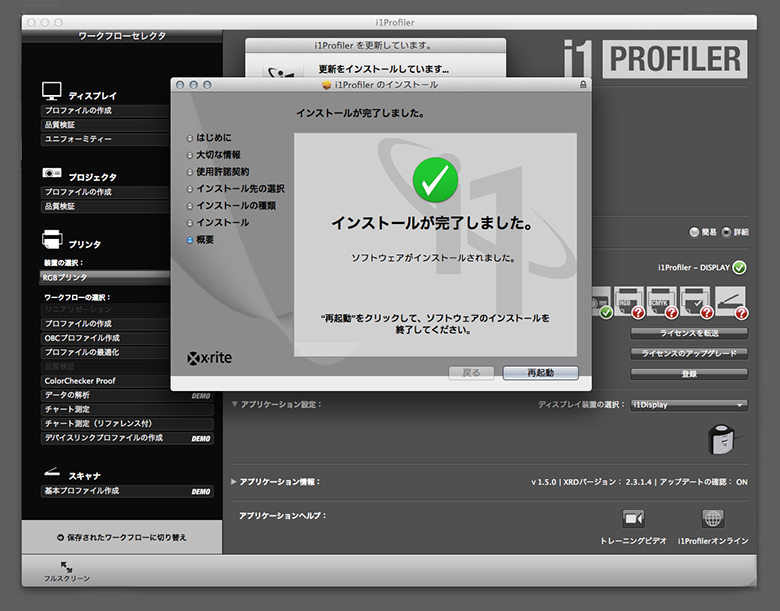Expand the アプリケーション情報 section
The height and width of the screenshot is (611, 780).
click(x=236, y=482)
